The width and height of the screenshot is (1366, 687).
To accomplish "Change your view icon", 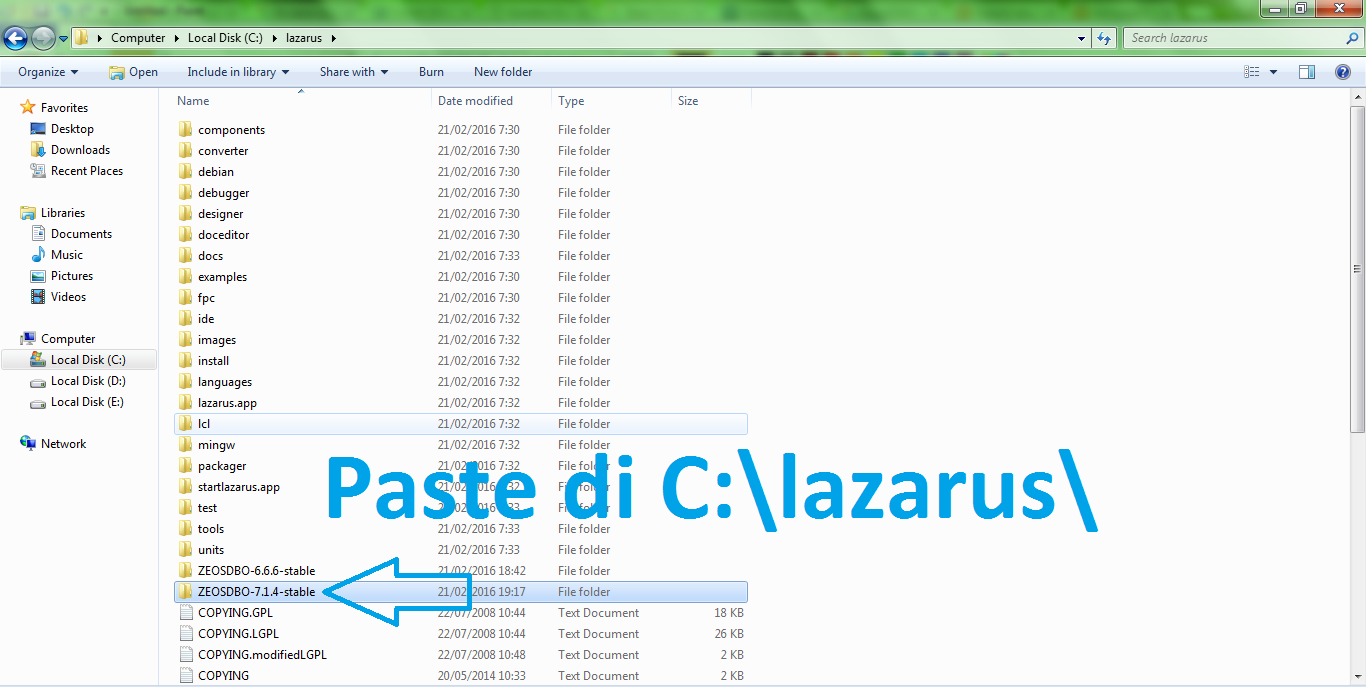I will (1252, 72).
